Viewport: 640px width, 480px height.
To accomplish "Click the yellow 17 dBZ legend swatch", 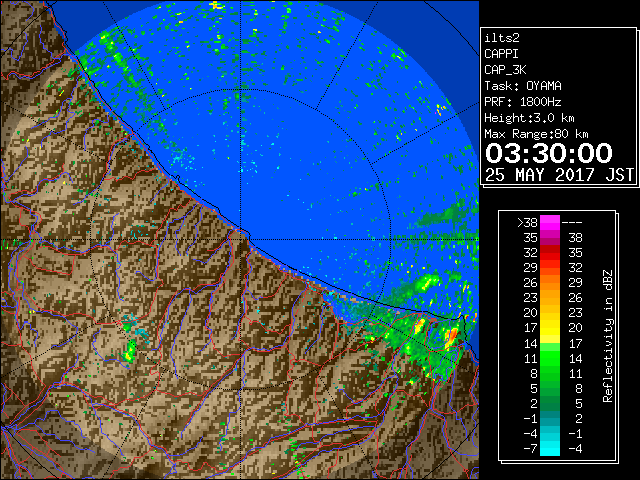I will tap(550, 328).
